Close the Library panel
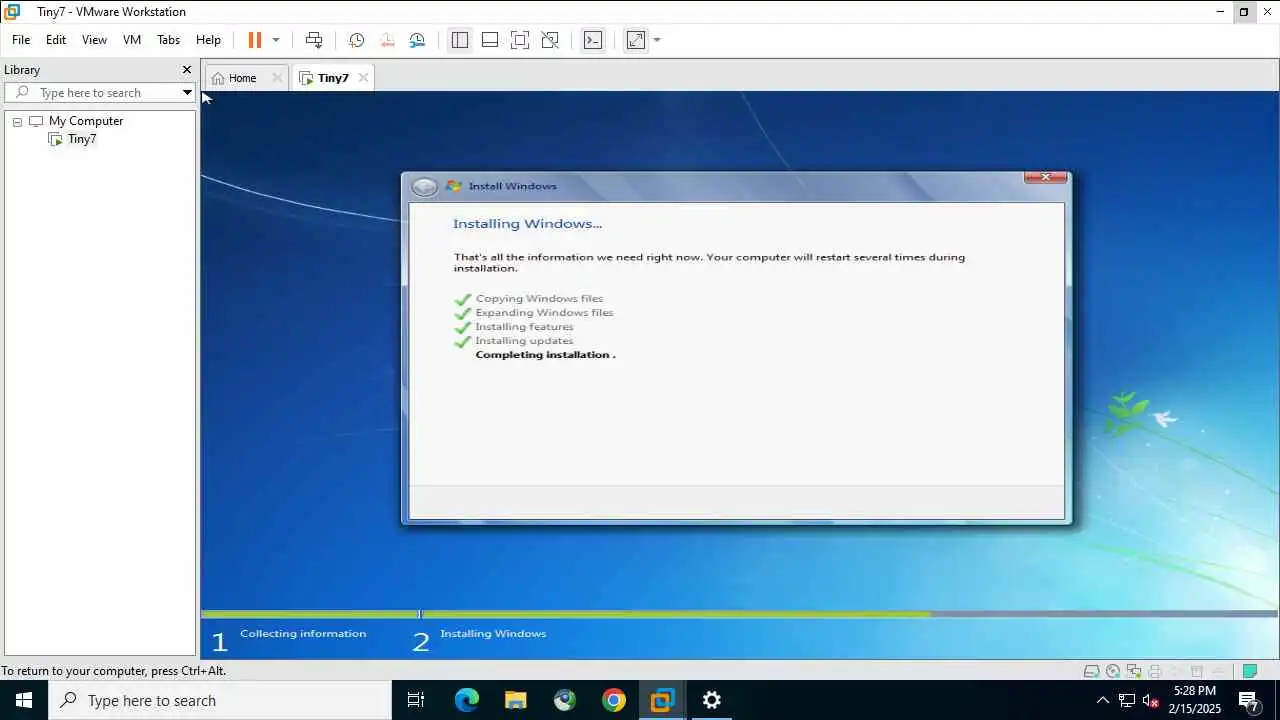The width and height of the screenshot is (1280, 720). 186,70
